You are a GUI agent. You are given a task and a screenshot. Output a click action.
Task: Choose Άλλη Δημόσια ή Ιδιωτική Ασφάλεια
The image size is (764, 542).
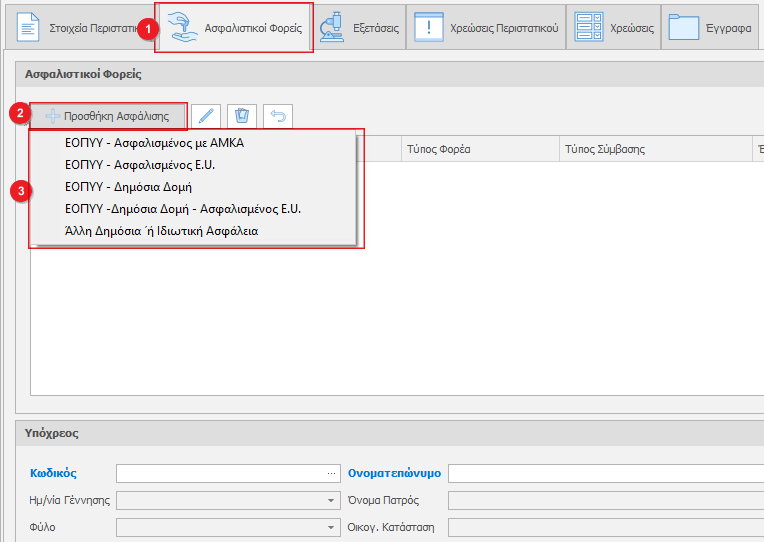point(161,231)
